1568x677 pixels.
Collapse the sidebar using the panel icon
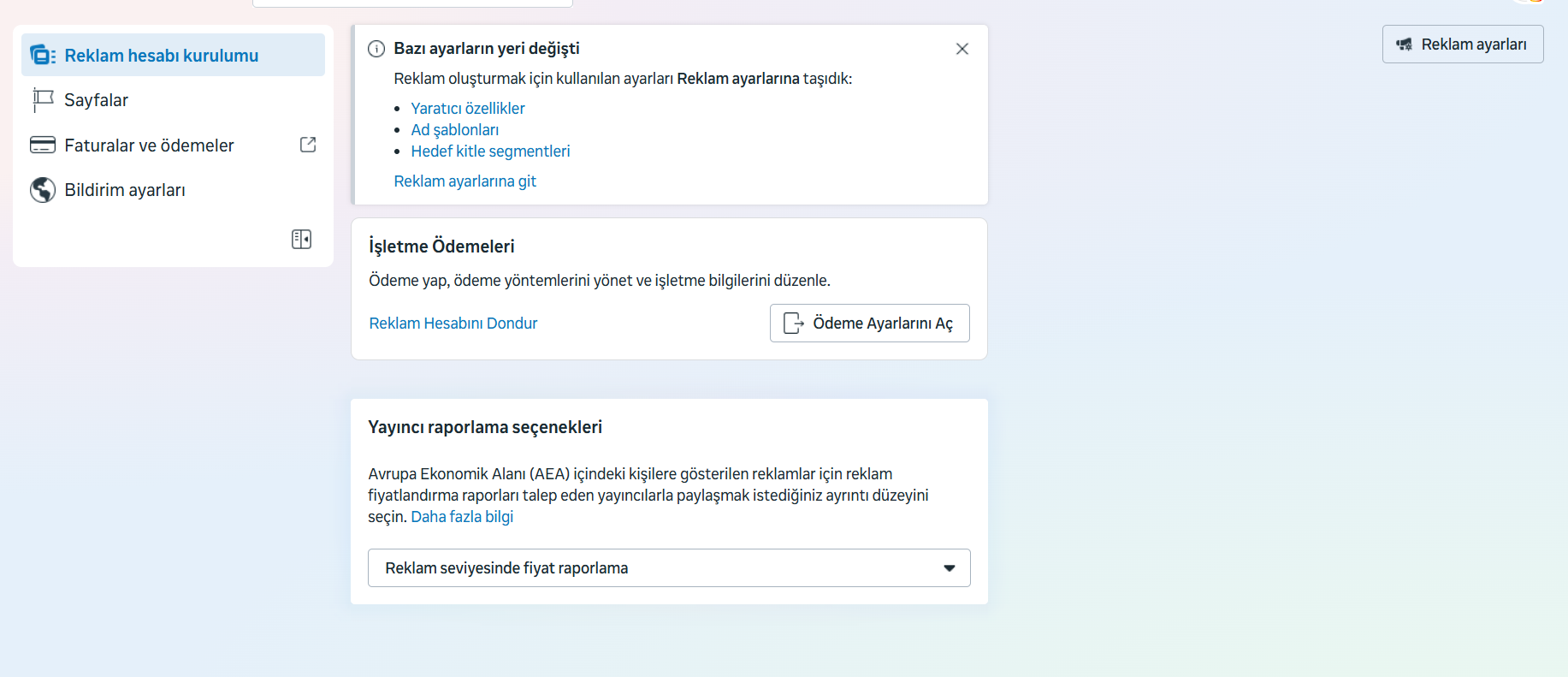tap(301, 239)
